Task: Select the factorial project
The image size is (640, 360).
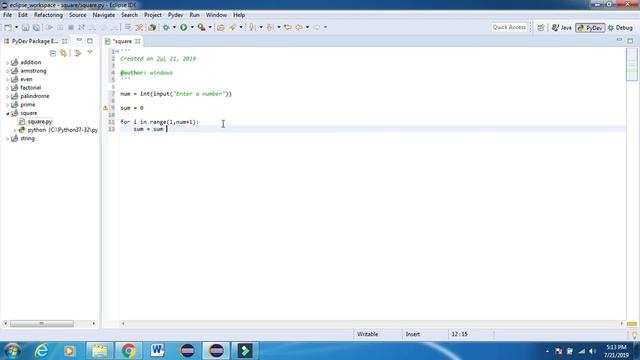Action: (31, 88)
